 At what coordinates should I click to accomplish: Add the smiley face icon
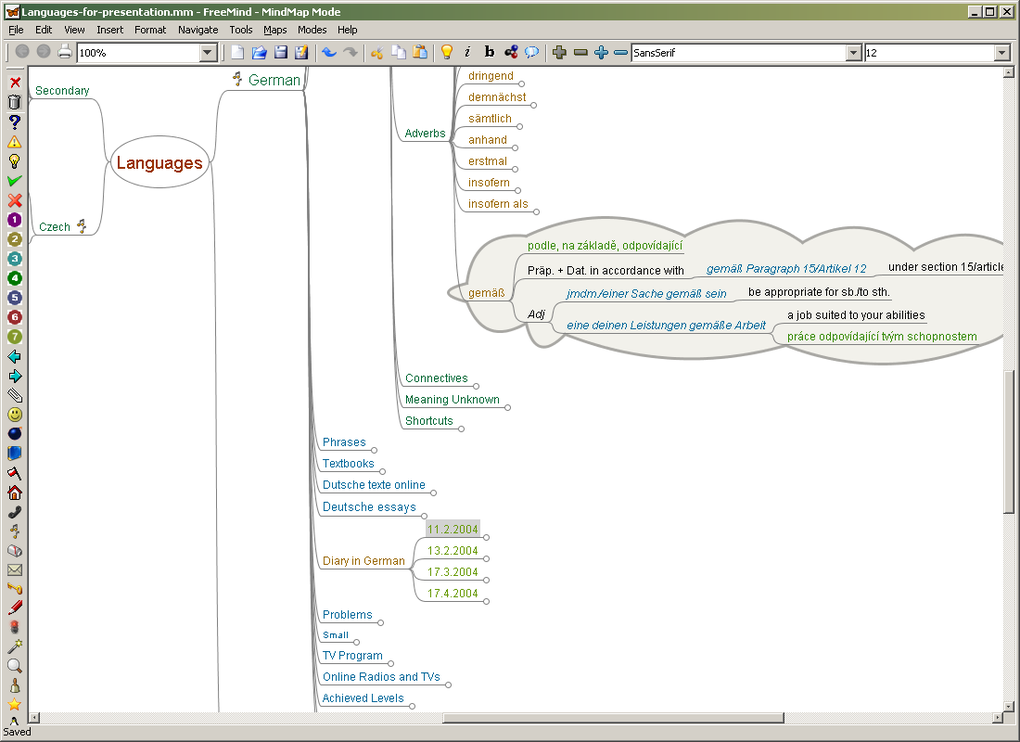click(x=14, y=414)
